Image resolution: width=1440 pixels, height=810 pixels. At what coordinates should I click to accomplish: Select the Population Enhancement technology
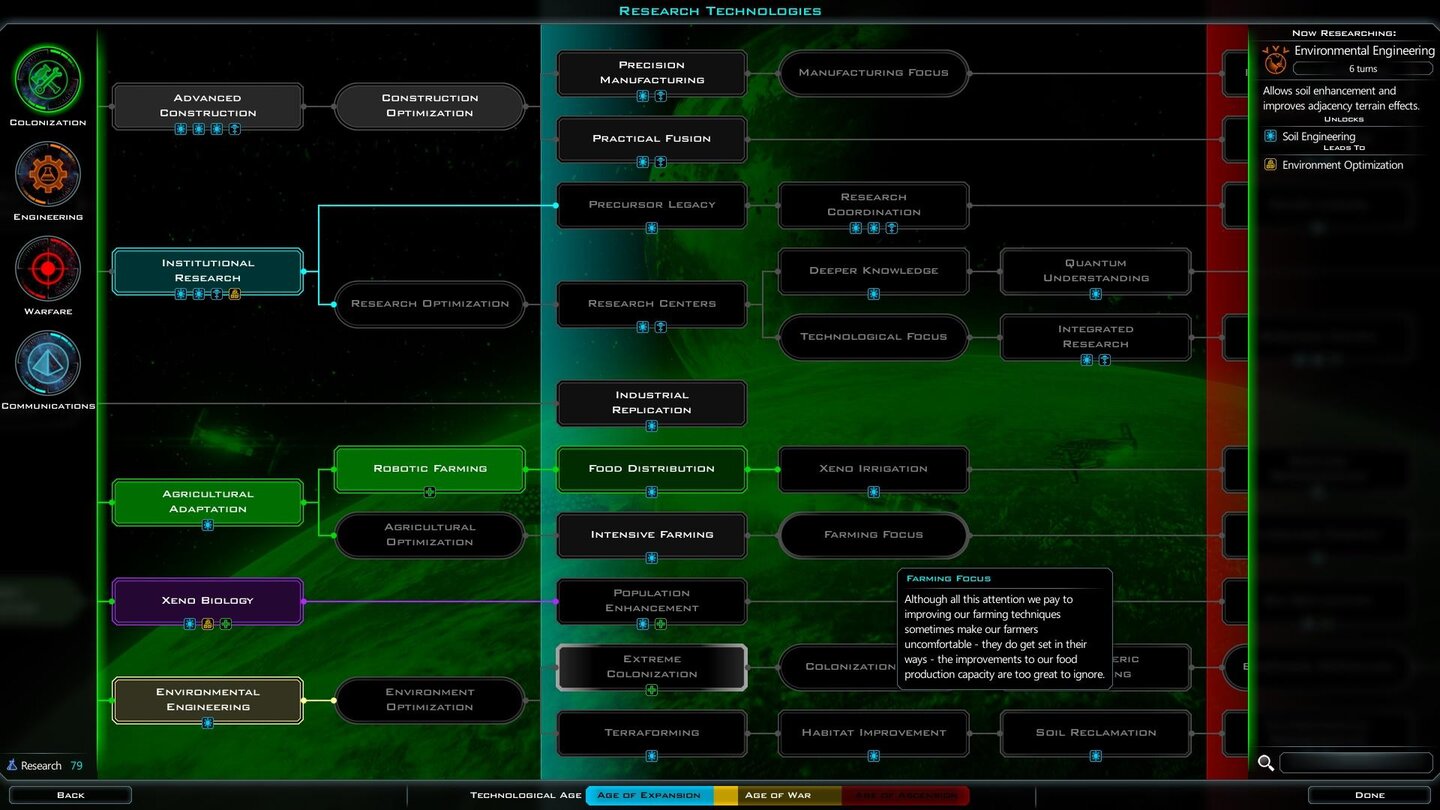pos(652,601)
